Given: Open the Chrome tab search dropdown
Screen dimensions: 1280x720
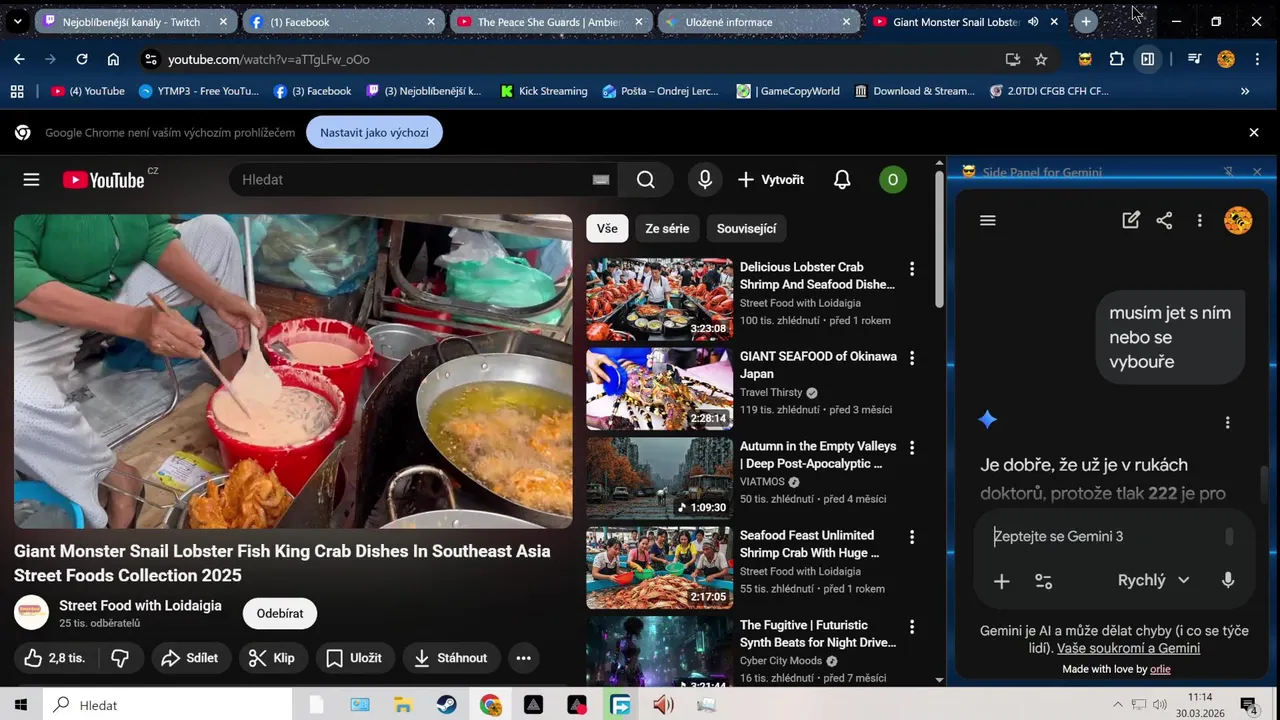Looking at the screenshot, I should click(17, 21).
